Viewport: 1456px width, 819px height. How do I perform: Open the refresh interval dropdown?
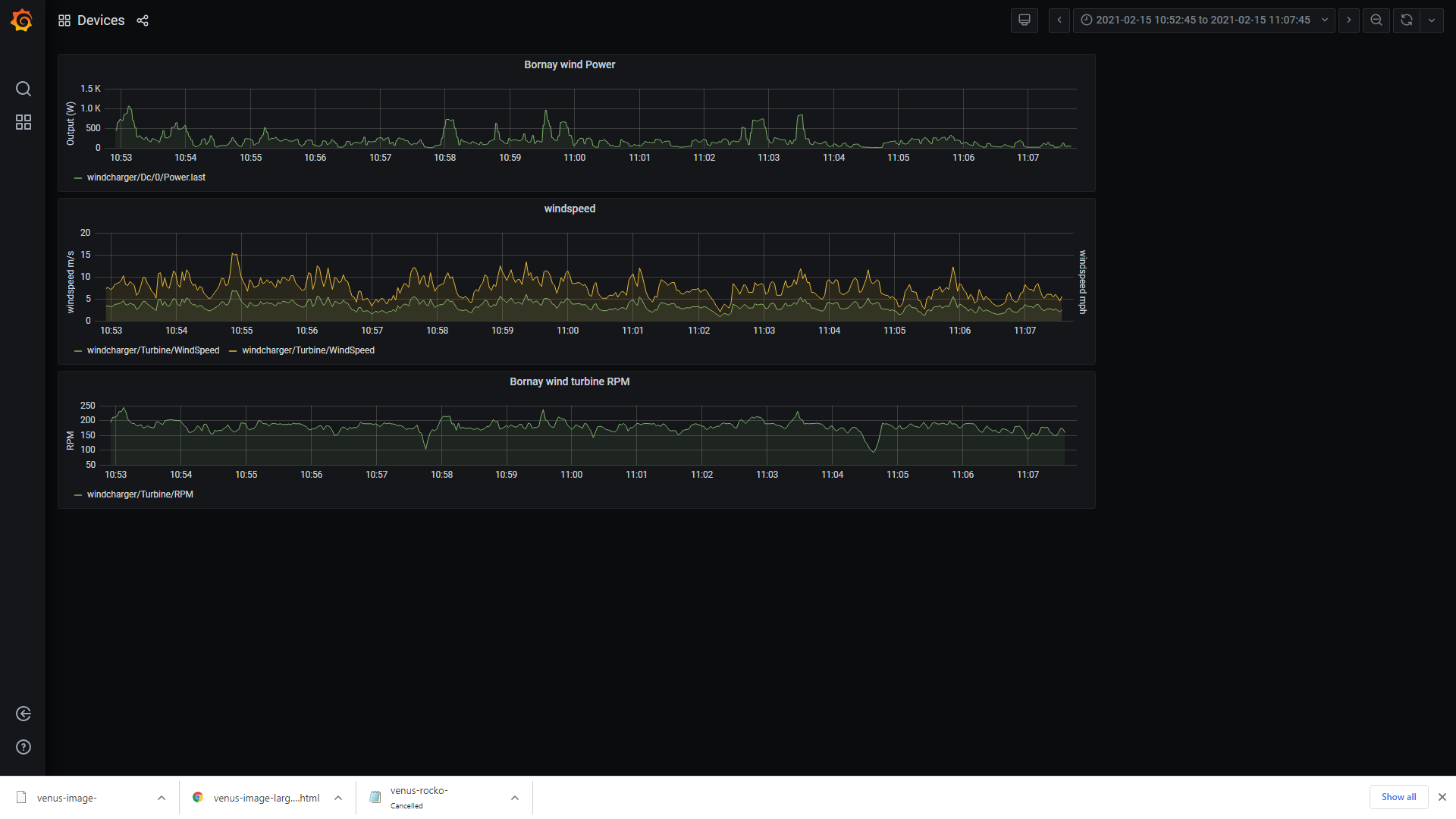point(1432,20)
